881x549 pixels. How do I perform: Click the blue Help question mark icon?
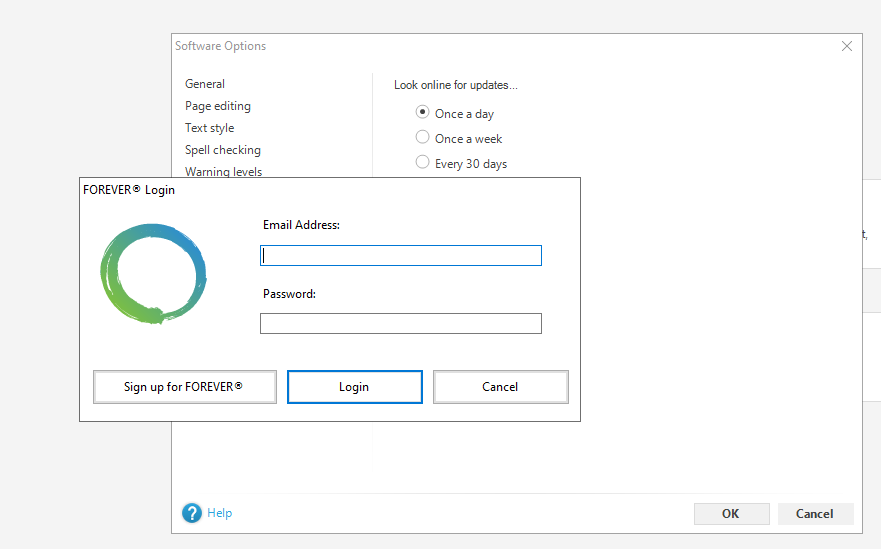pyautogui.click(x=192, y=513)
